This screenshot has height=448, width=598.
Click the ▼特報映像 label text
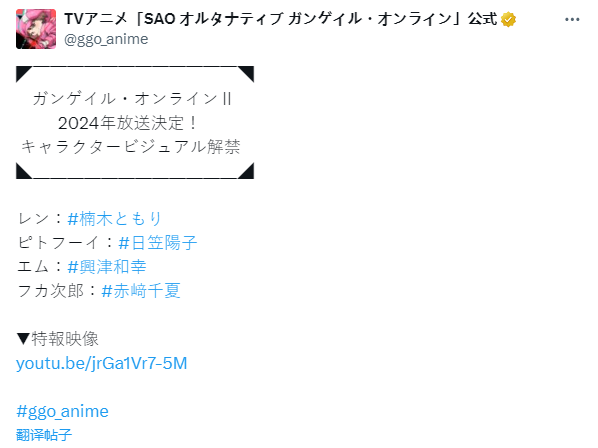click(57, 339)
